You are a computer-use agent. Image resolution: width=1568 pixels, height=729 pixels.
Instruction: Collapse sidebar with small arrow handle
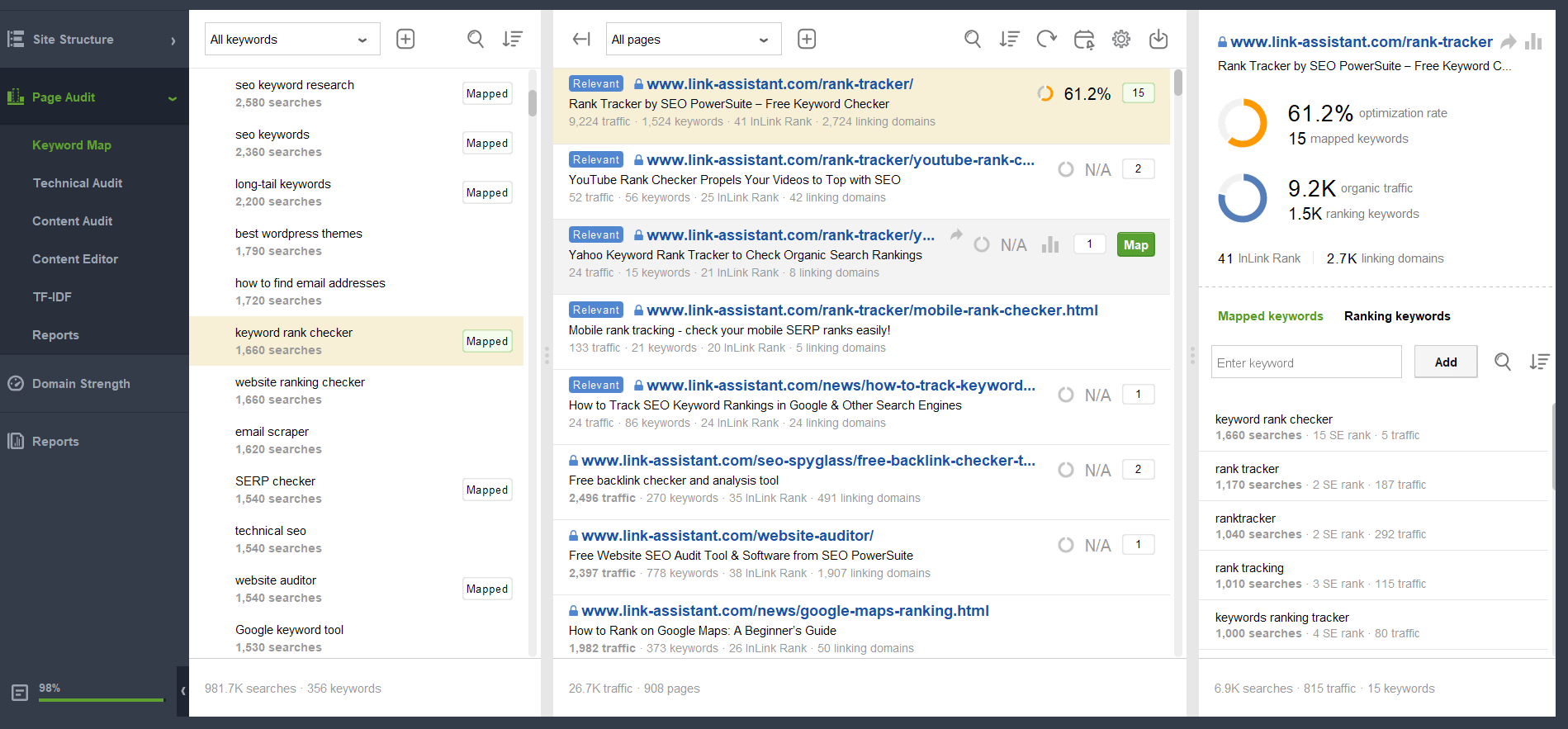(x=183, y=691)
